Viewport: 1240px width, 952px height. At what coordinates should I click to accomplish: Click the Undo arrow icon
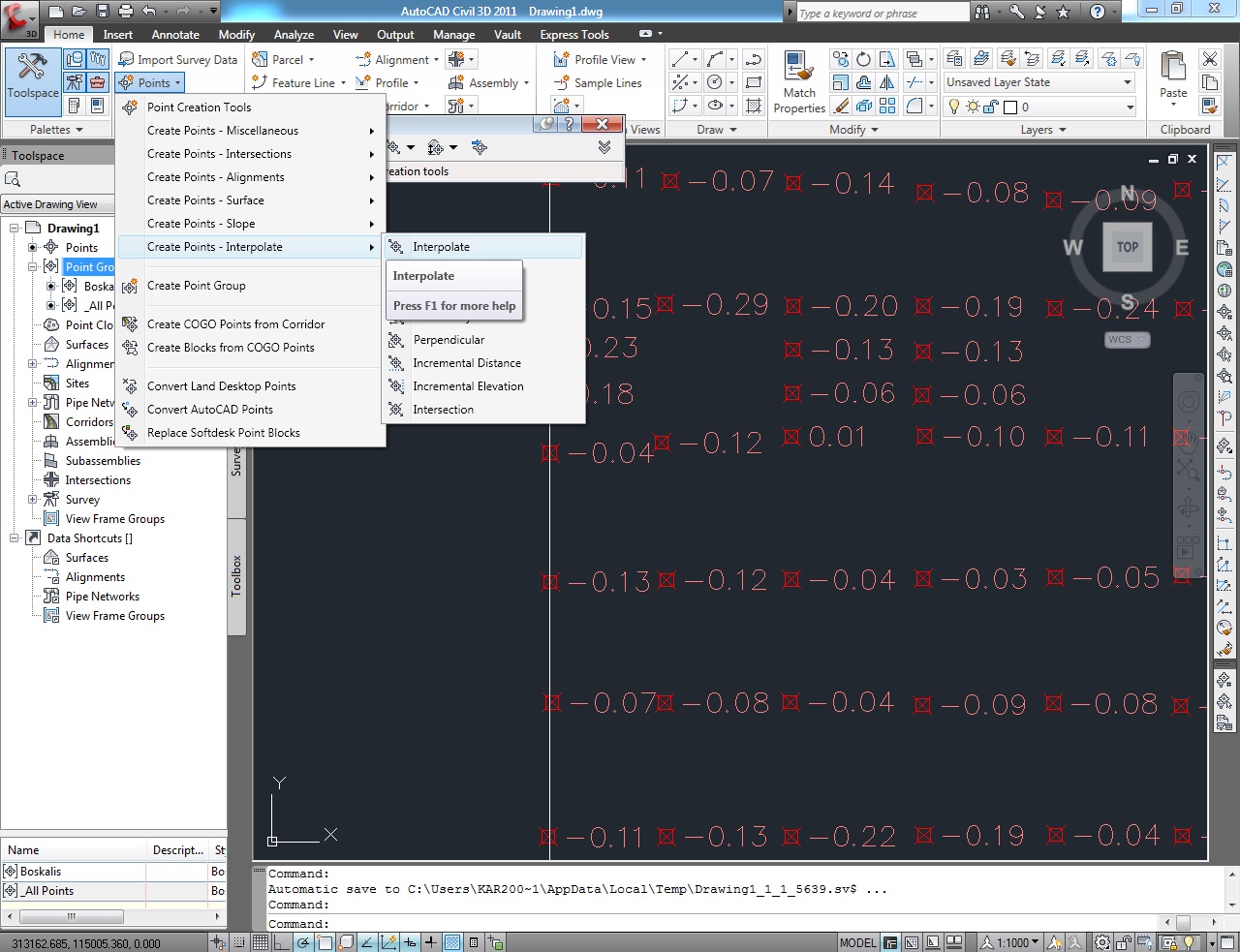149,12
